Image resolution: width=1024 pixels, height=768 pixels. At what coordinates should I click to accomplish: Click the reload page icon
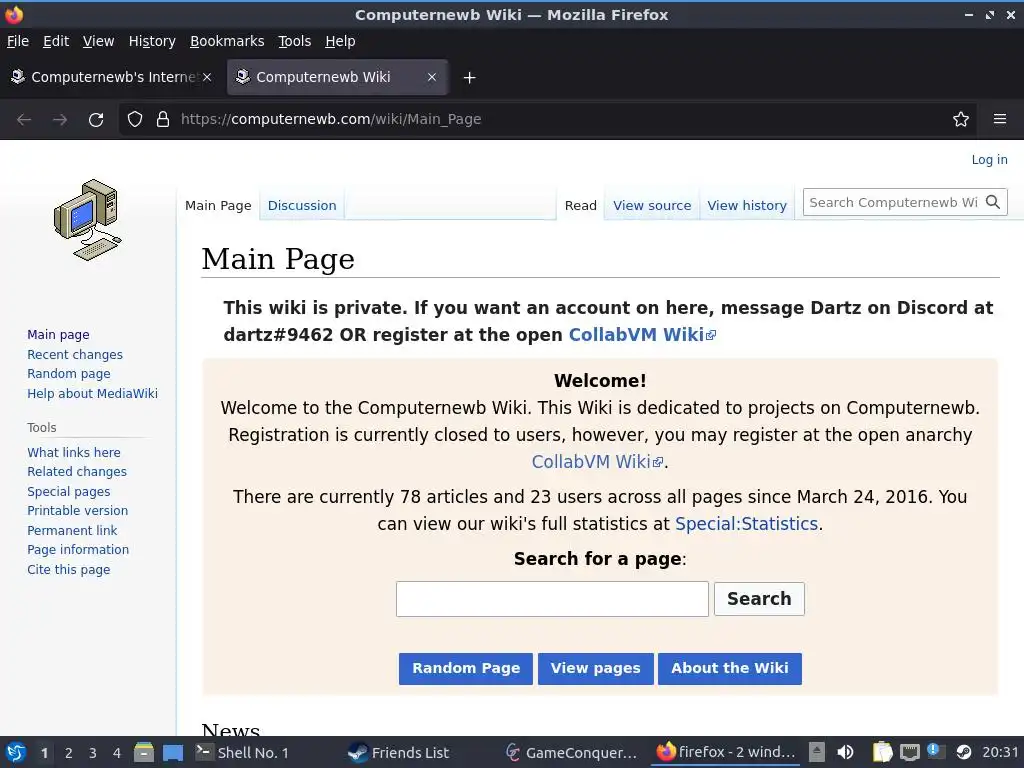tap(96, 120)
